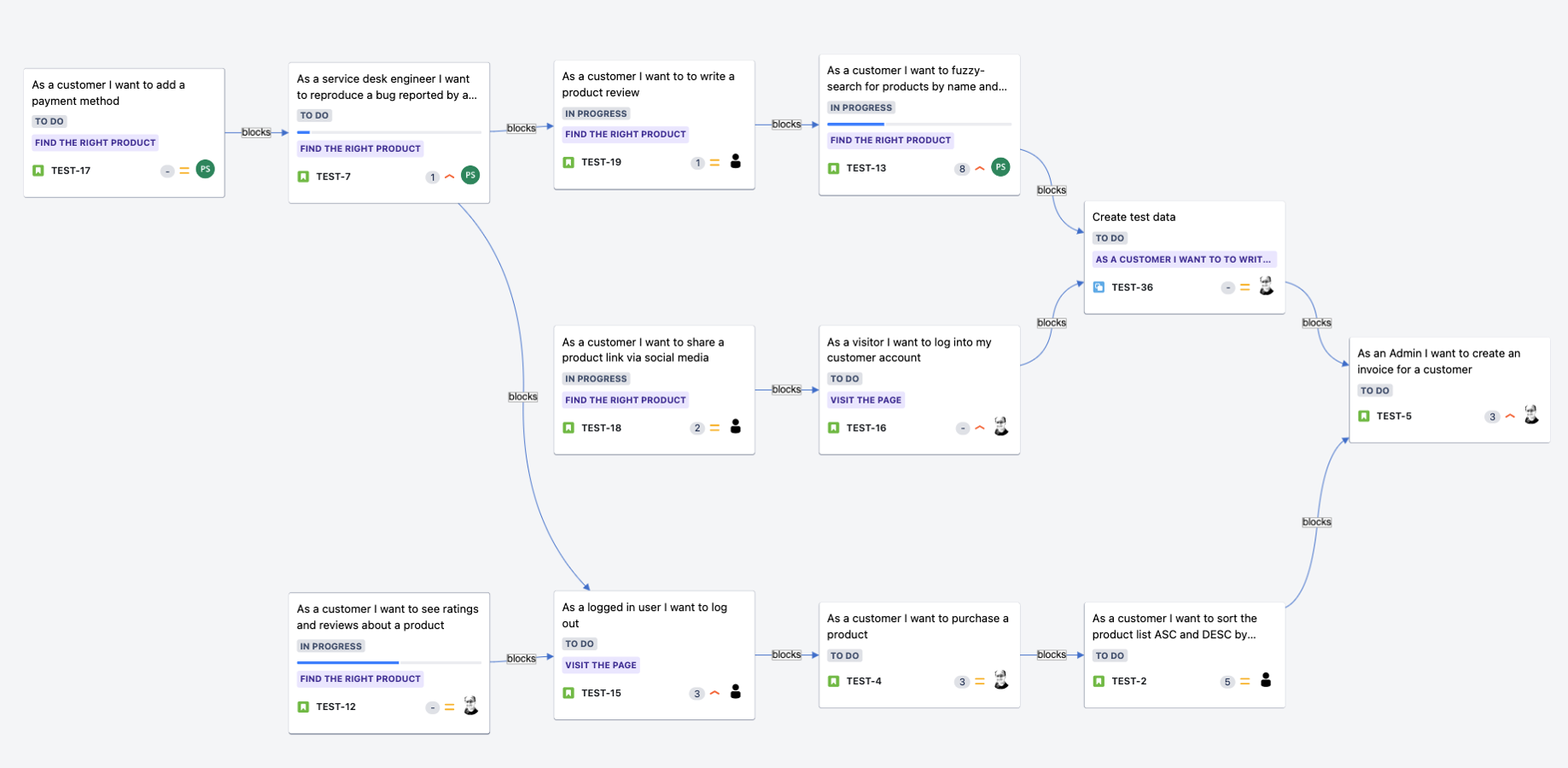Click the subtask type icon on TEST-36
This screenshot has width=1568, height=768.
[x=1099, y=288]
